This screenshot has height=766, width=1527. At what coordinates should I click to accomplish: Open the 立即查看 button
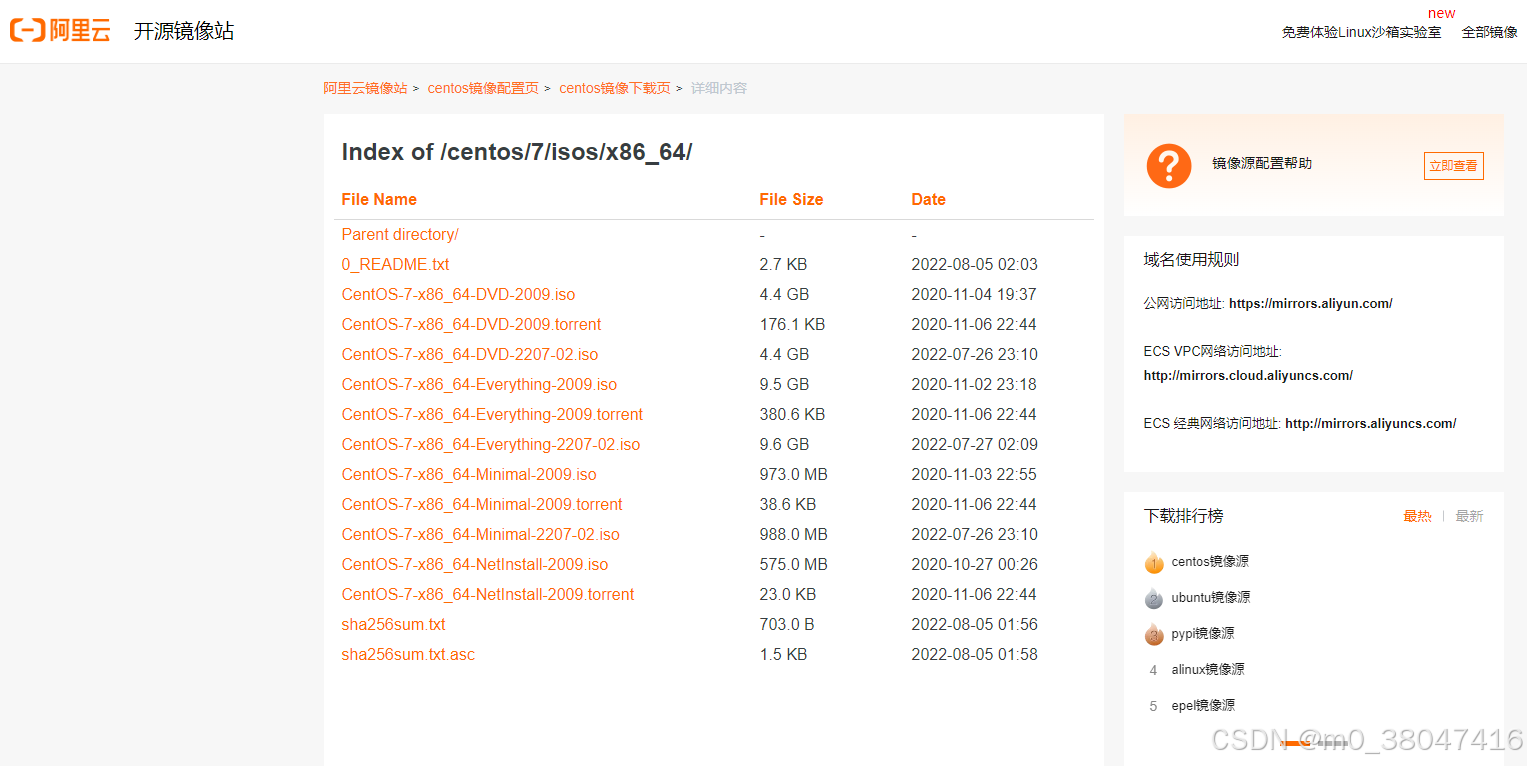pos(1453,166)
